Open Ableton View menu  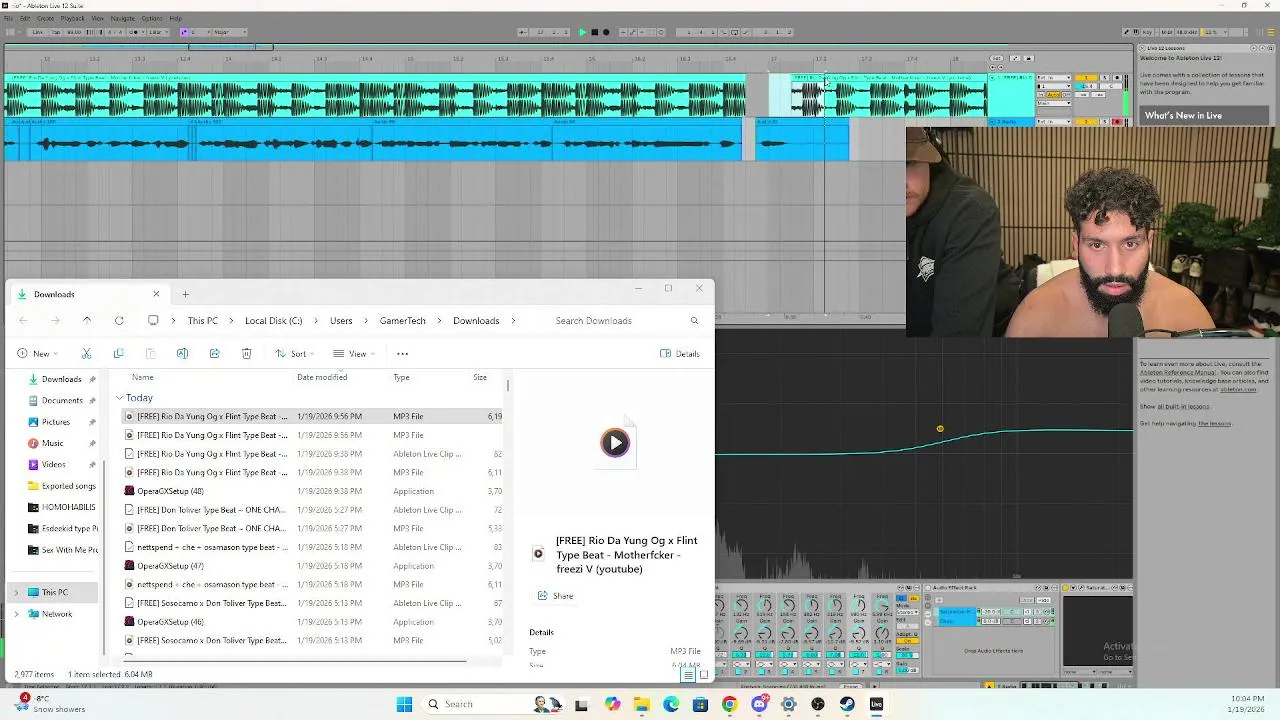click(x=98, y=18)
